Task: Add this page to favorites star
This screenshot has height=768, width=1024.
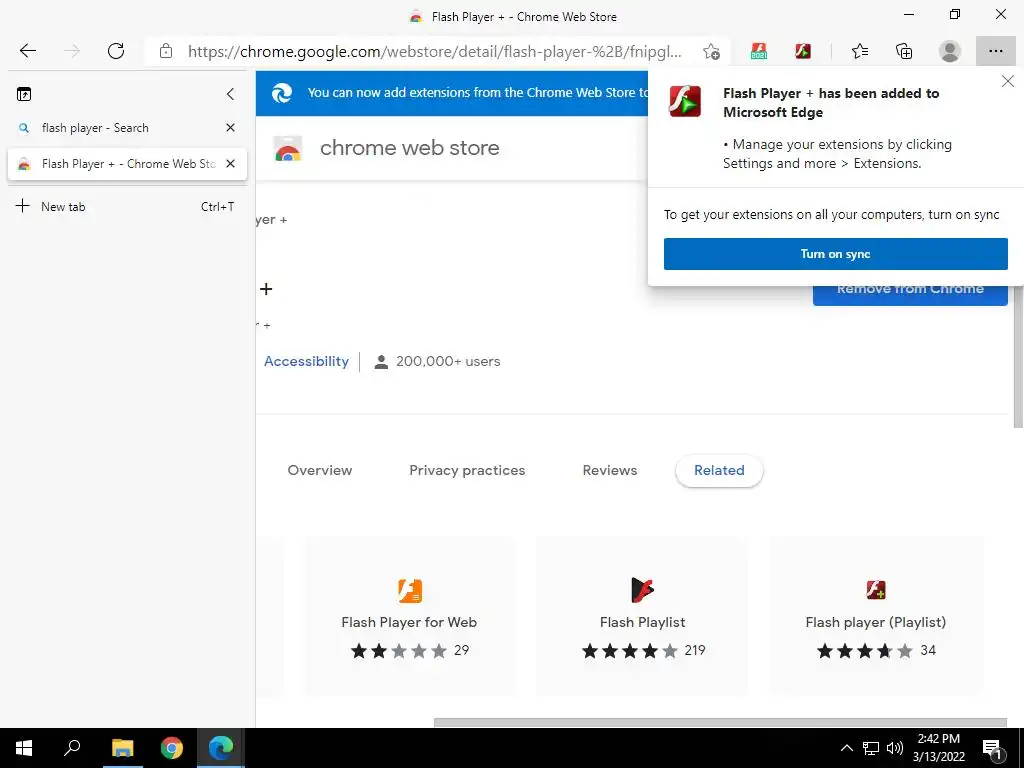Action: [711, 51]
